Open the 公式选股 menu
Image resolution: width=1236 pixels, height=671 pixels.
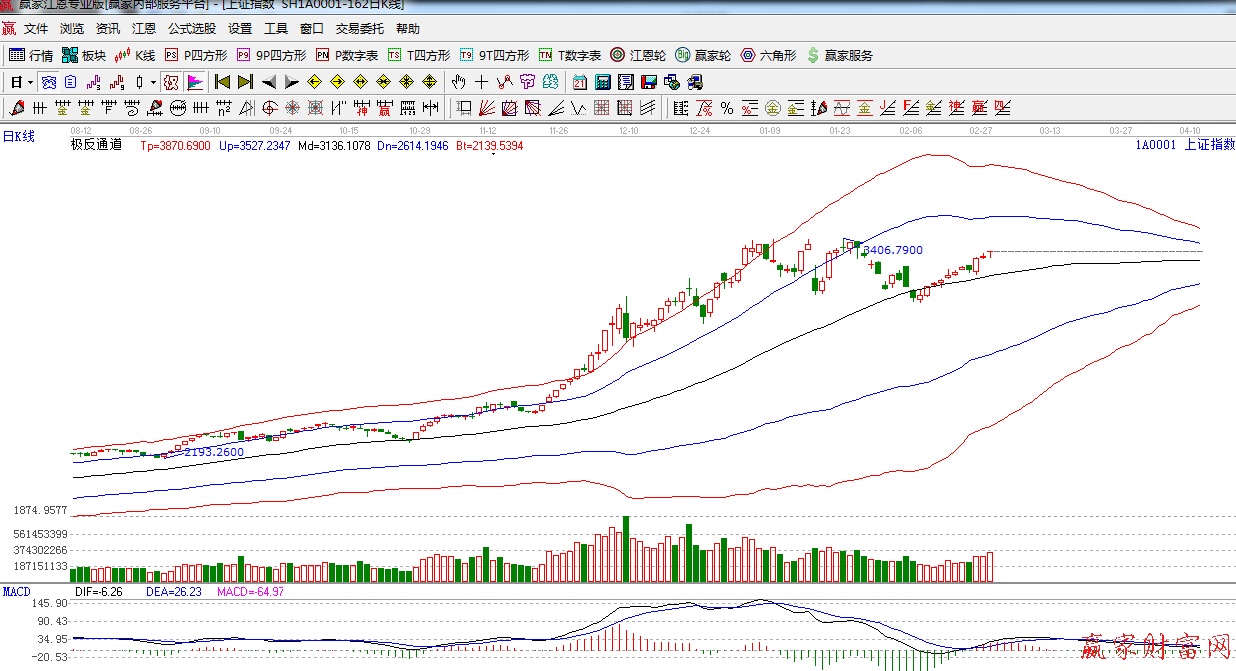(191, 29)
